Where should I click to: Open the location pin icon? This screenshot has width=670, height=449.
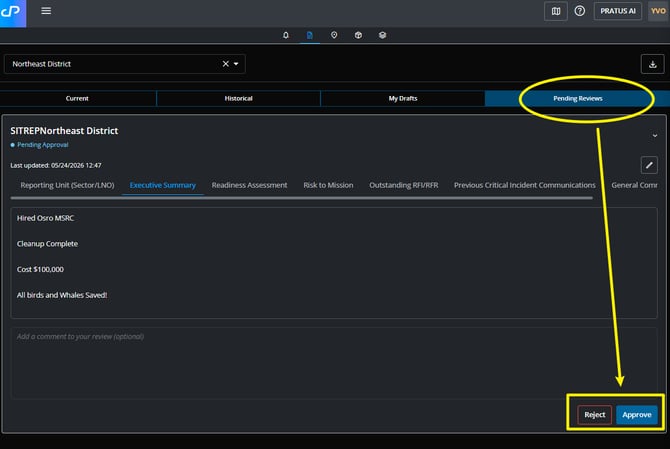tap(334, 35)
